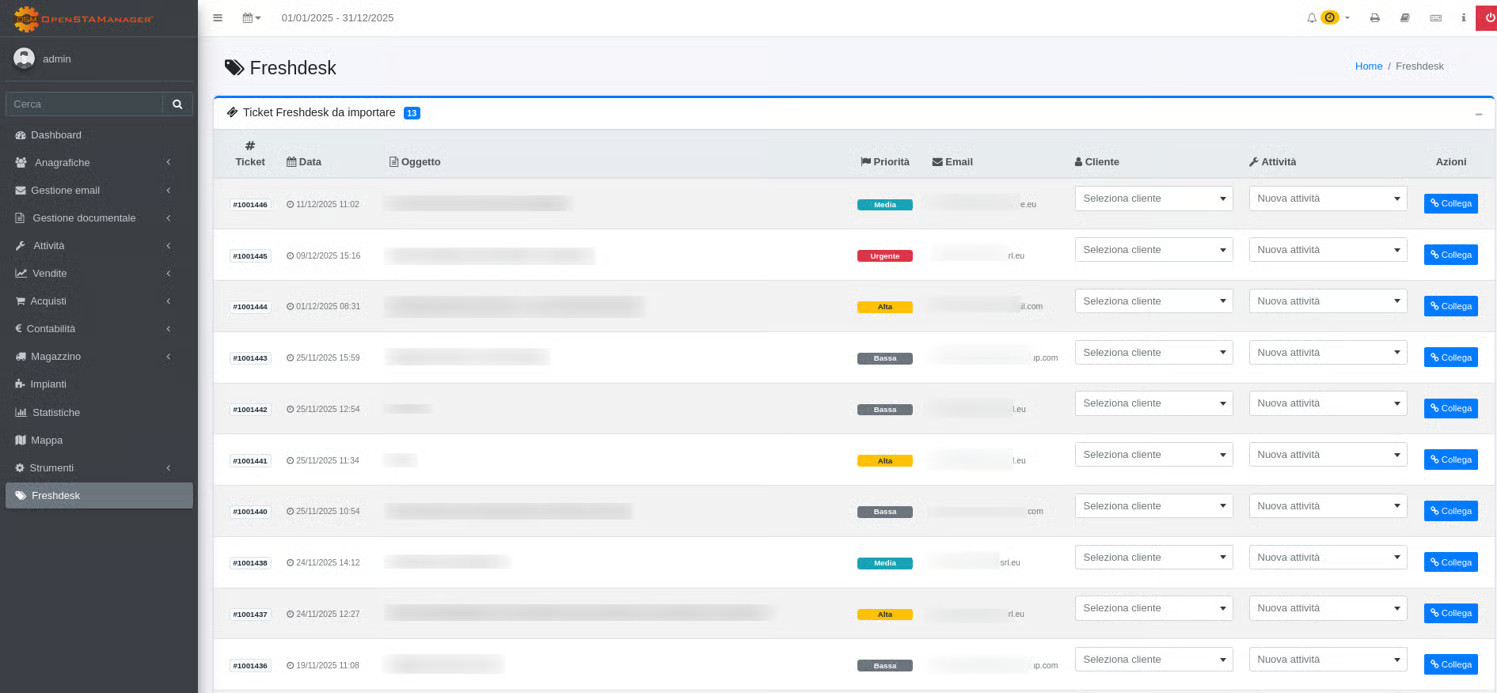Log out using the red power button
Viewport: 1497px width, 693px height.
[x=1488, y=18]
